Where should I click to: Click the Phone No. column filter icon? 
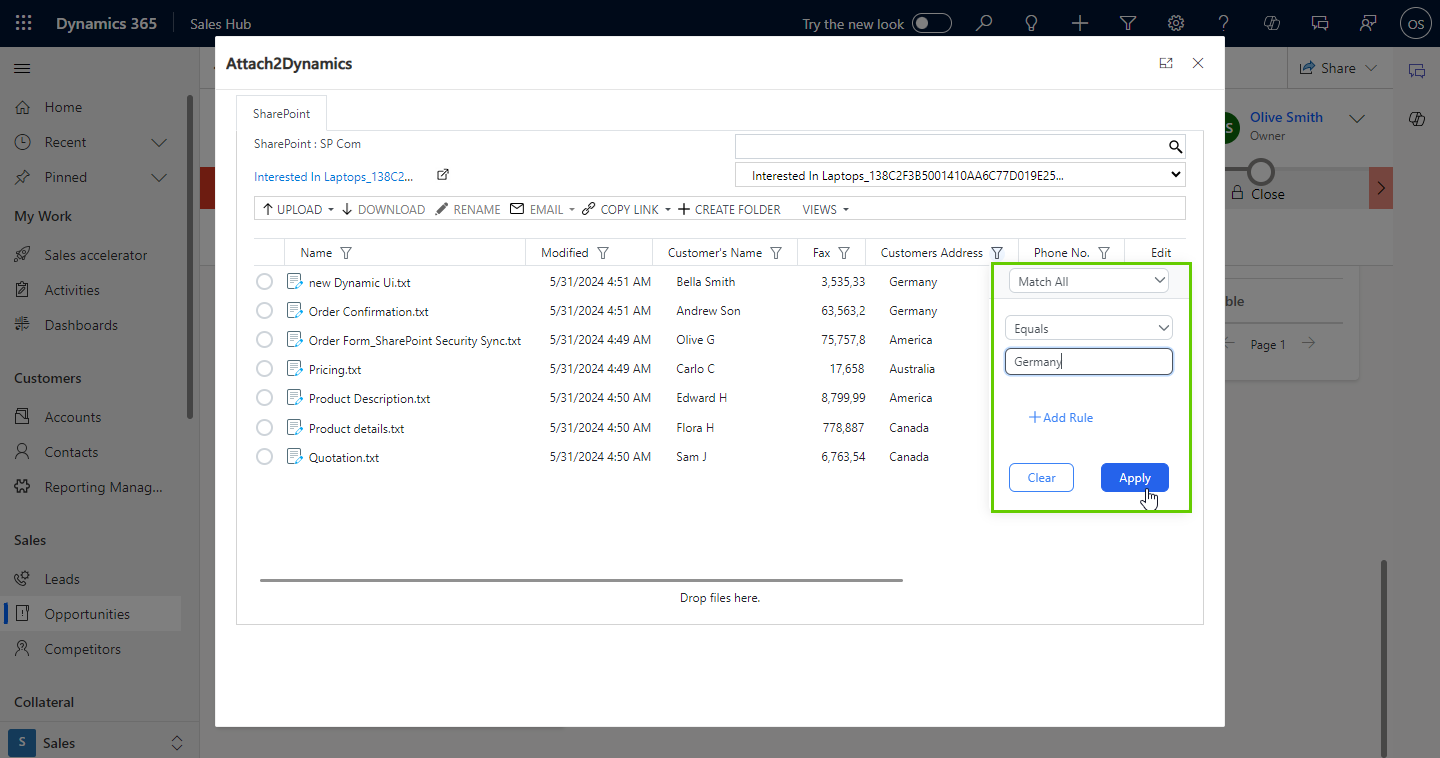click(x=1104, y=253)
